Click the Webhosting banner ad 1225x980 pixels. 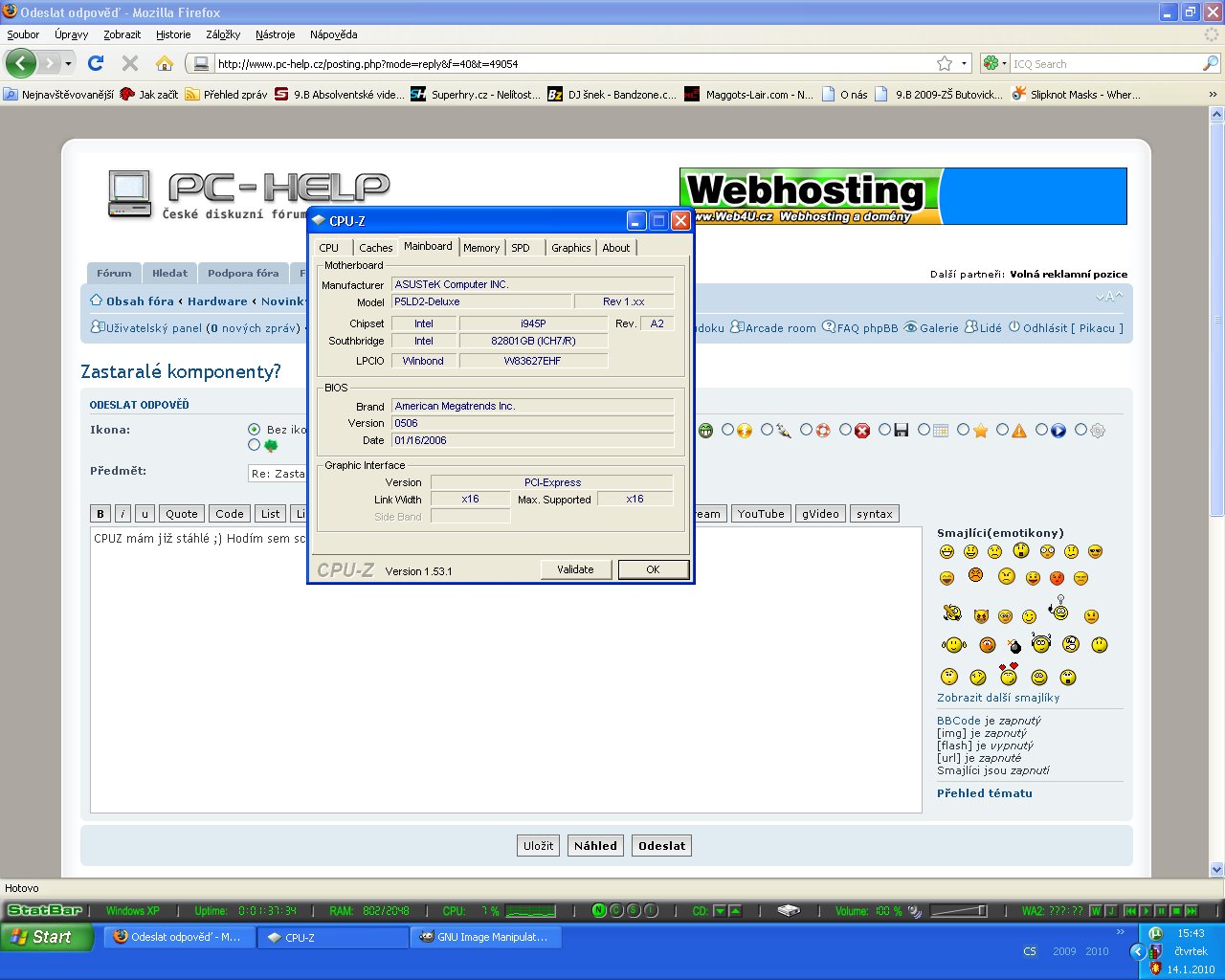pos(903,196)
